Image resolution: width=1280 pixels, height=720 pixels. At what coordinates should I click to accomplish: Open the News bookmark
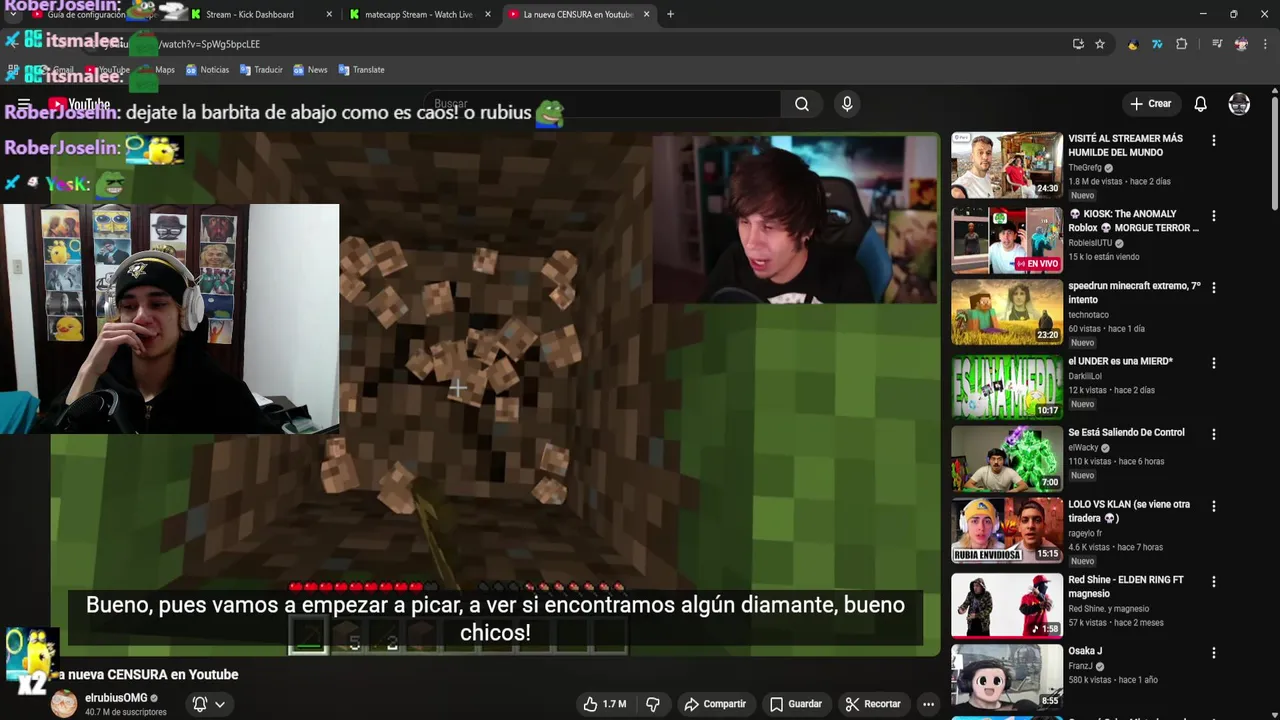coord(310,70)
